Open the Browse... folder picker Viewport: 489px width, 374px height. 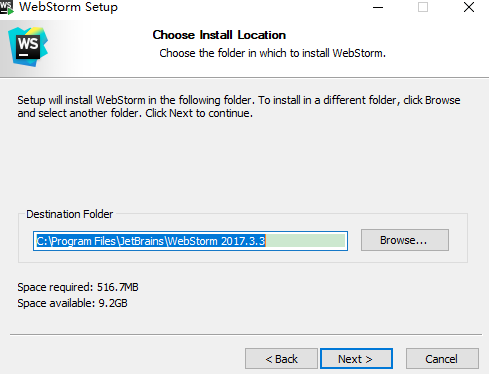405,240
